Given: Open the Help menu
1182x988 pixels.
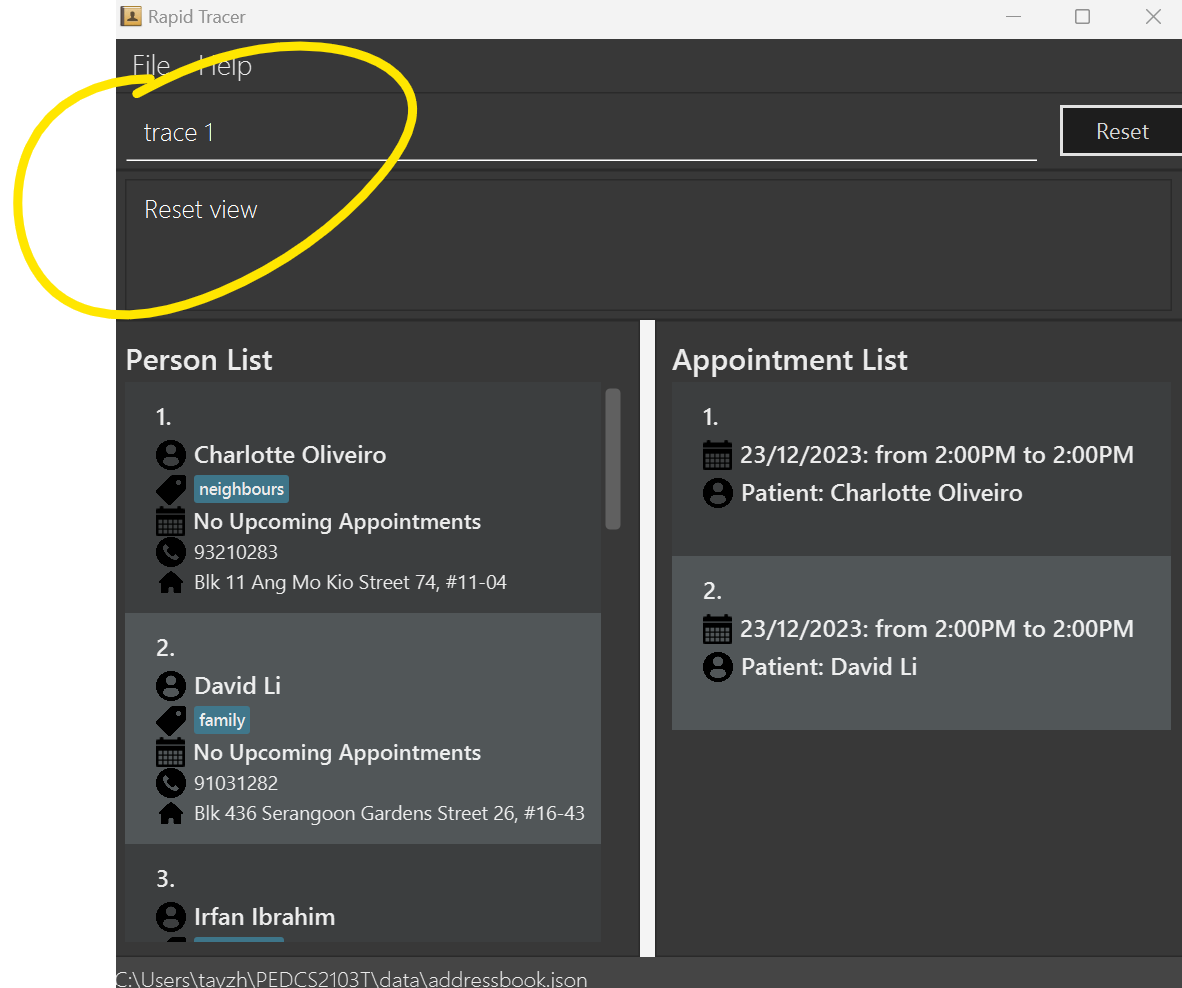Looking at the screenshot, I should click(x=225, y=66).
